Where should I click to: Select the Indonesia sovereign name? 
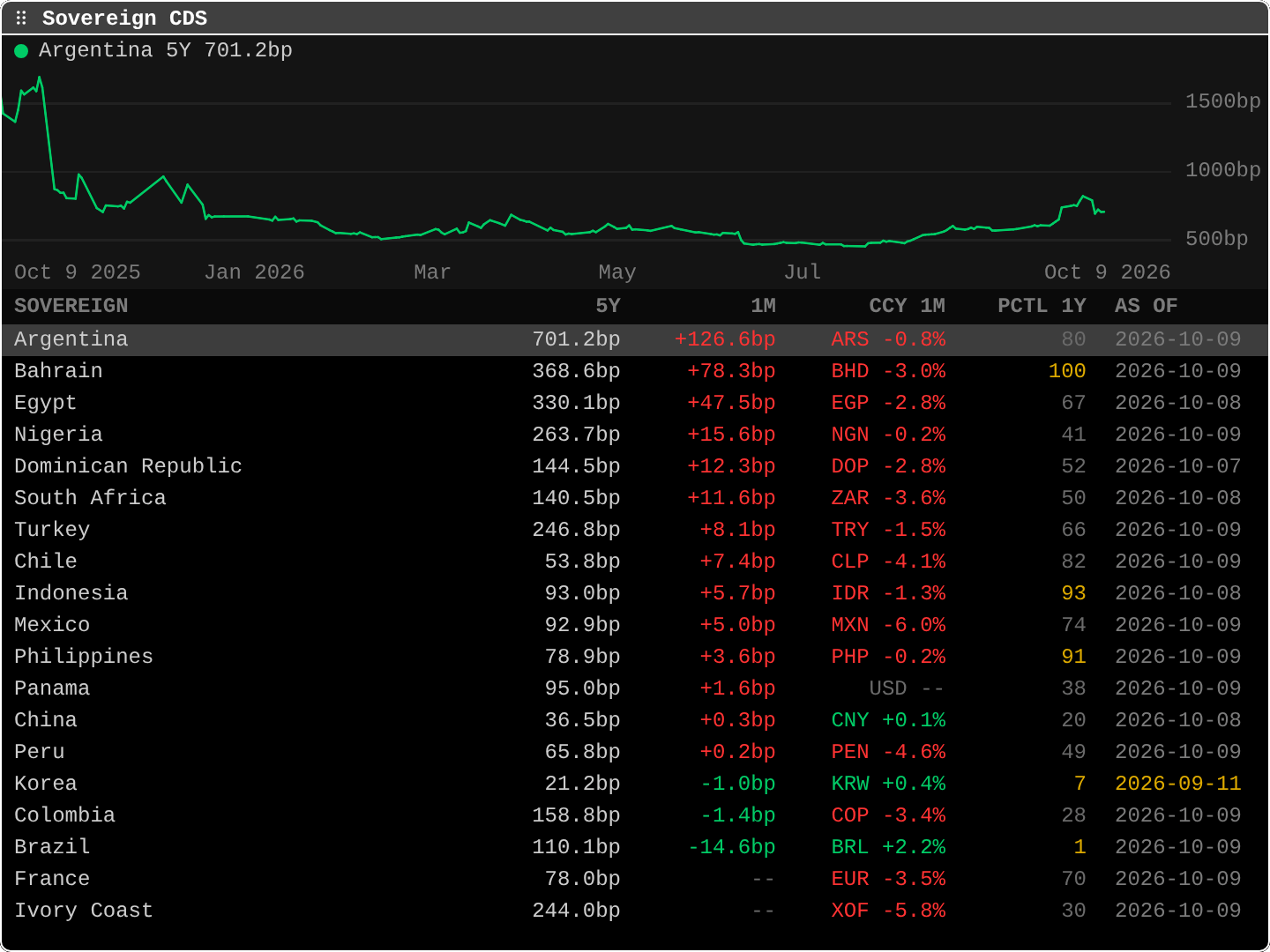point(71,593)
